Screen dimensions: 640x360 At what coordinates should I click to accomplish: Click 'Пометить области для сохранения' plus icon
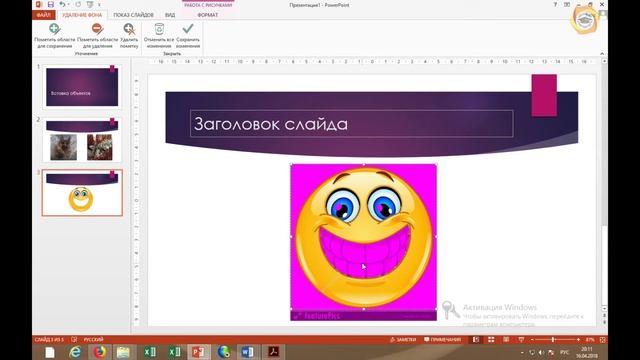coord(54,29)
